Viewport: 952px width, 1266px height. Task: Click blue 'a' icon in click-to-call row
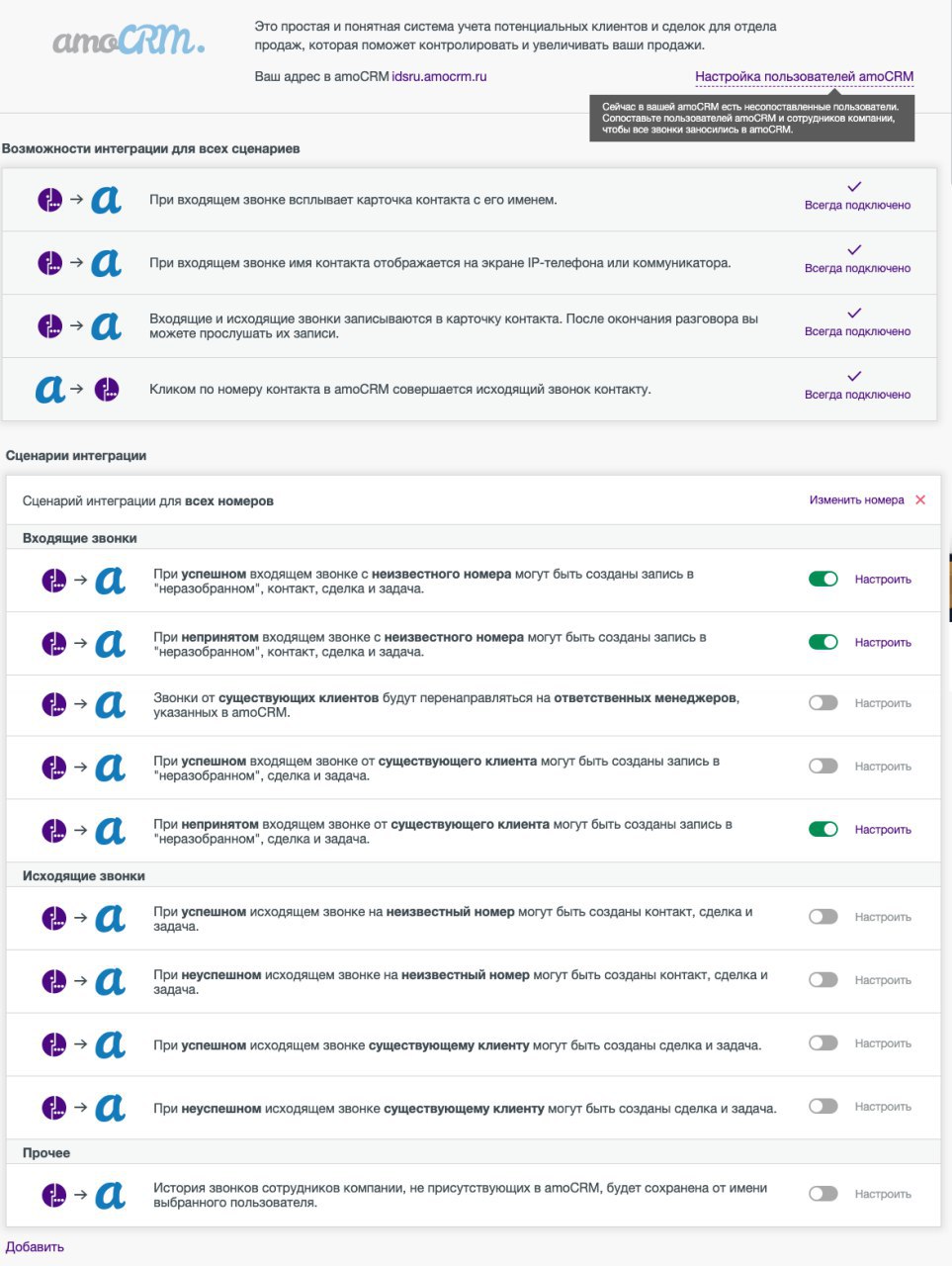[50, 390]
